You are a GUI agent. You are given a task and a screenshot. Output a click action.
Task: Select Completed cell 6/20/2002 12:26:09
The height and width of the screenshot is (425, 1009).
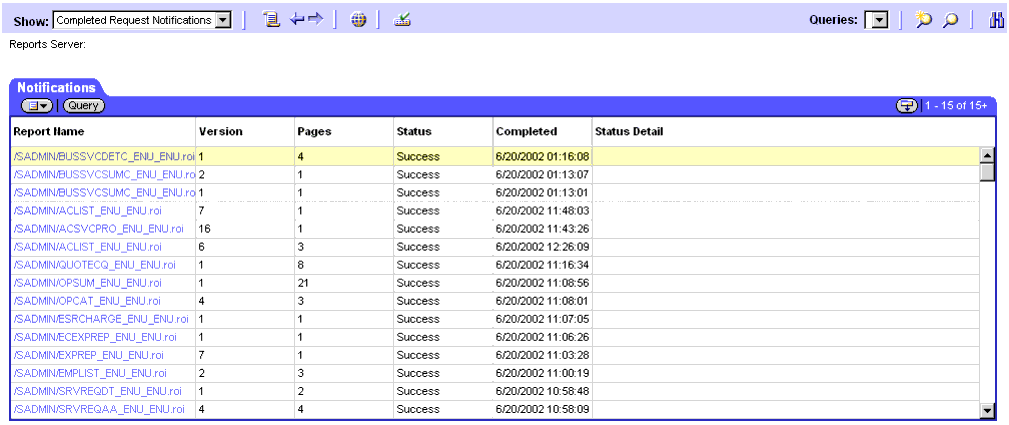pyautogui.click(x=542, y=247)
